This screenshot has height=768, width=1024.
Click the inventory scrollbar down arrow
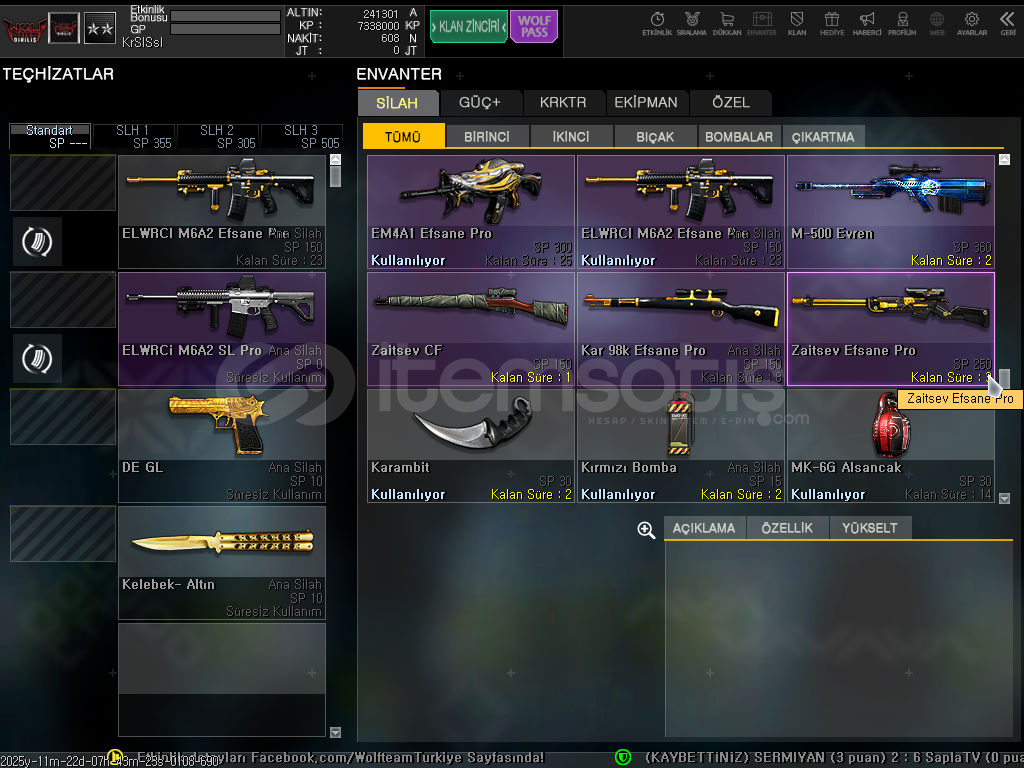pyautogui.click(x=1004, y=498)
